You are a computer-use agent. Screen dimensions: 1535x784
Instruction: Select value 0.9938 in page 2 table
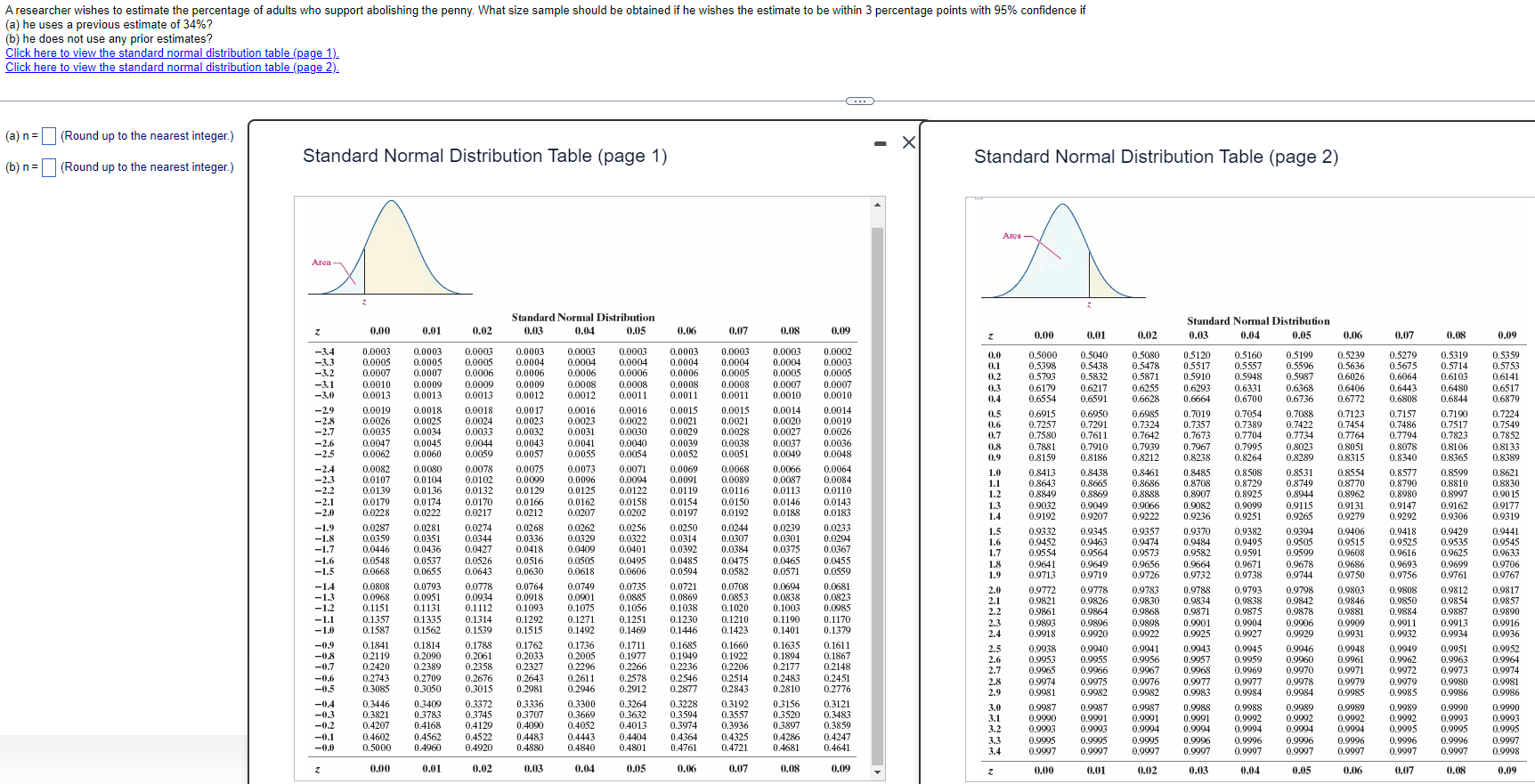pyautogui.click(x=1043, y=649)
